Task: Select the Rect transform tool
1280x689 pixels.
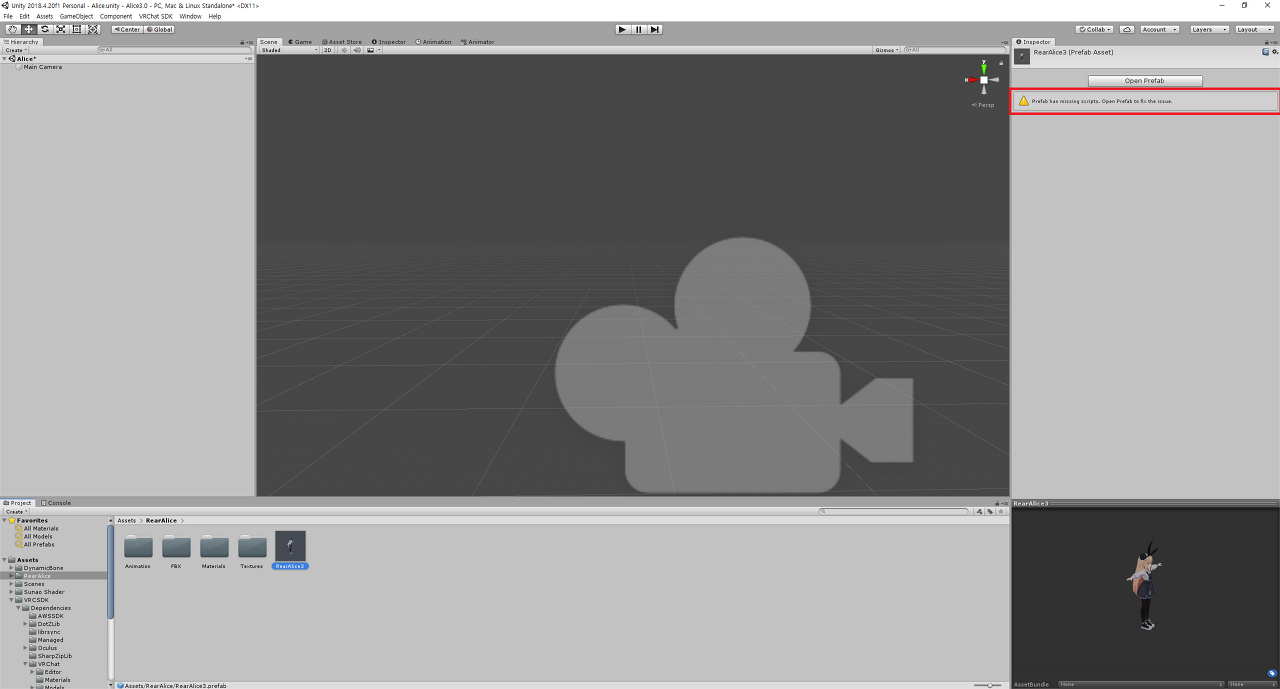Action: click(77, 28)
